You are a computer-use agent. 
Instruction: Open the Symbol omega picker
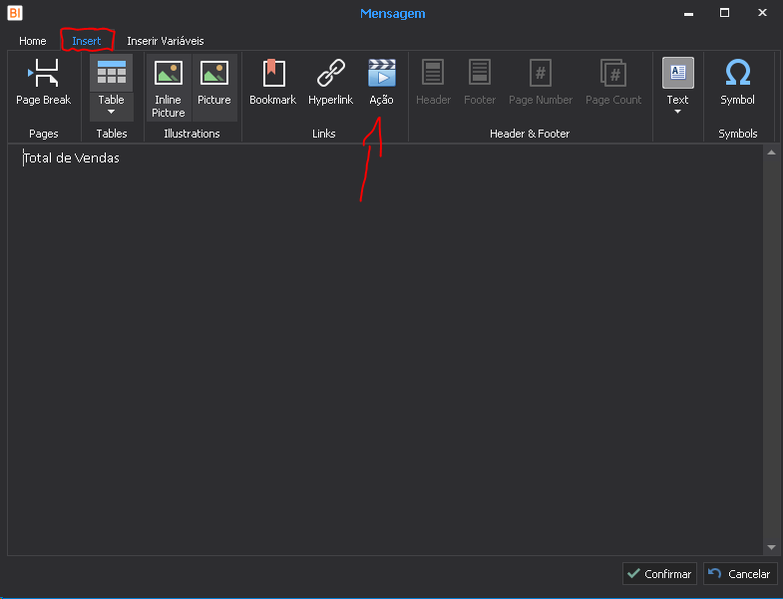click(x=738, y=82)
